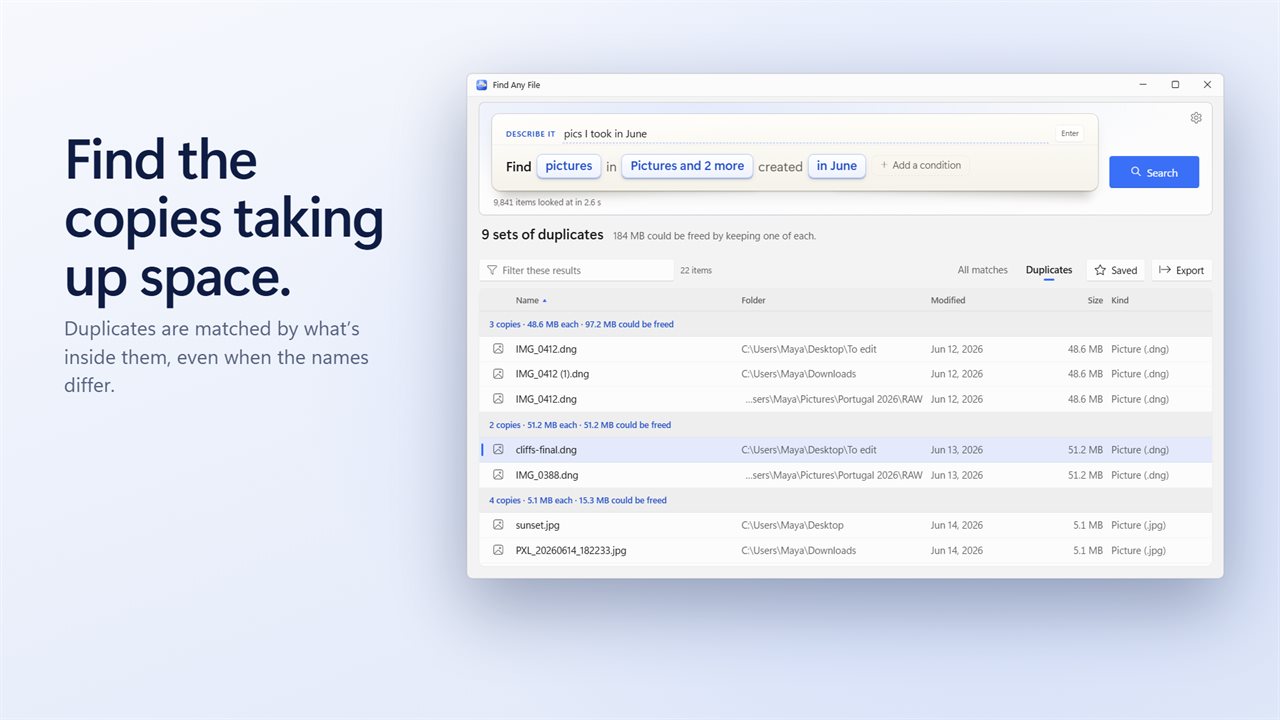Switch to the All matches tab
Image resolution: width=1280 pixels, height=720 pixels.
point(983,270)
